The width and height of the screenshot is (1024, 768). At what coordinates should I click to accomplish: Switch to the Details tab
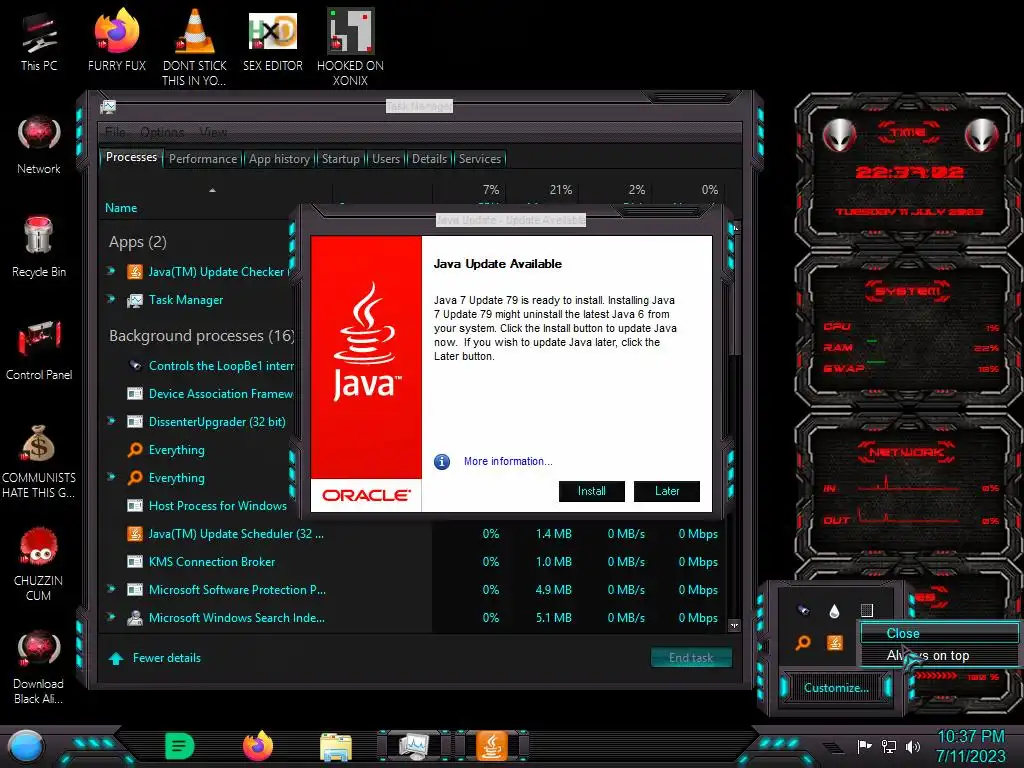pos(430,159)
